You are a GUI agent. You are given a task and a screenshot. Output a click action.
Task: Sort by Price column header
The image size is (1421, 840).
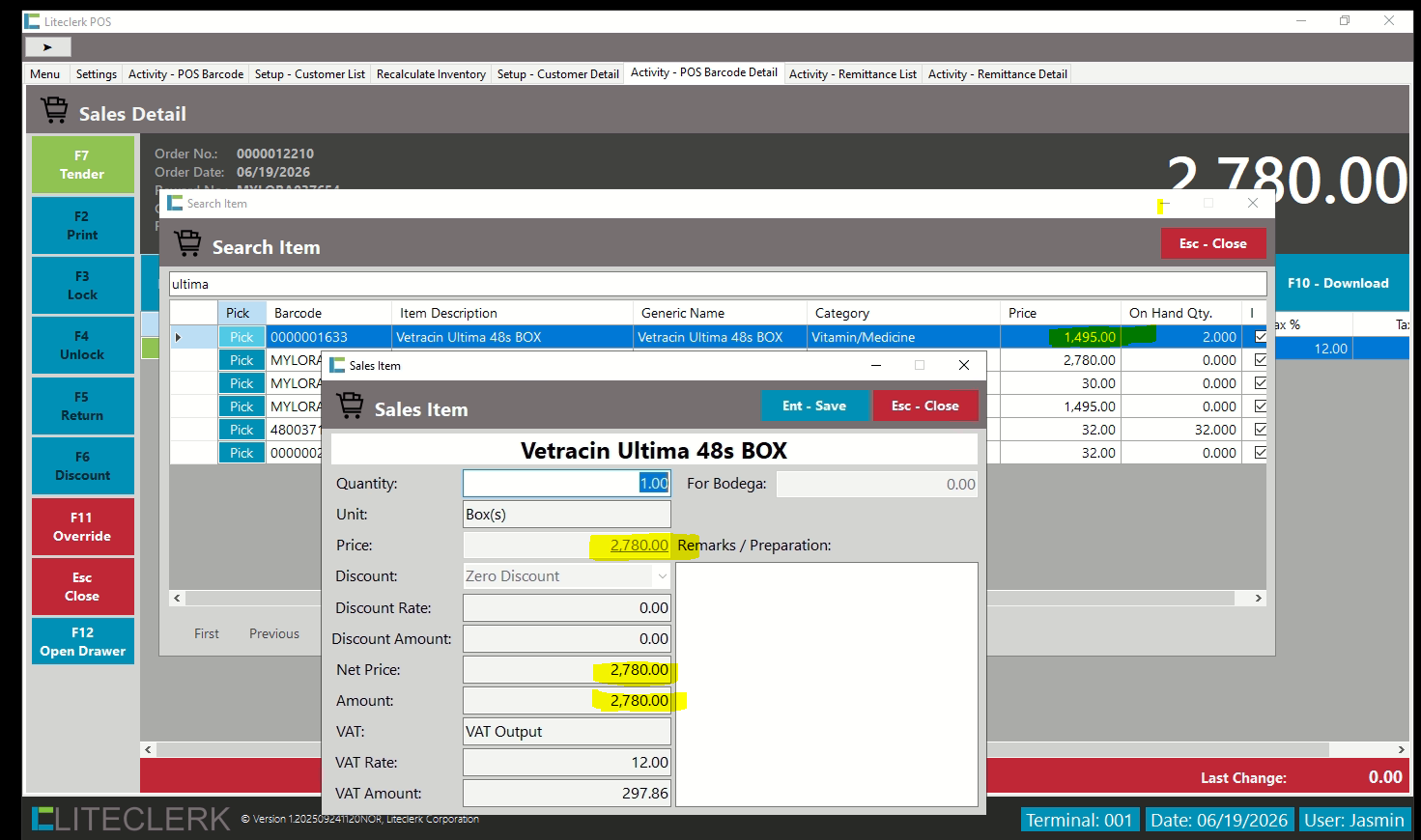click(1061, 313)
